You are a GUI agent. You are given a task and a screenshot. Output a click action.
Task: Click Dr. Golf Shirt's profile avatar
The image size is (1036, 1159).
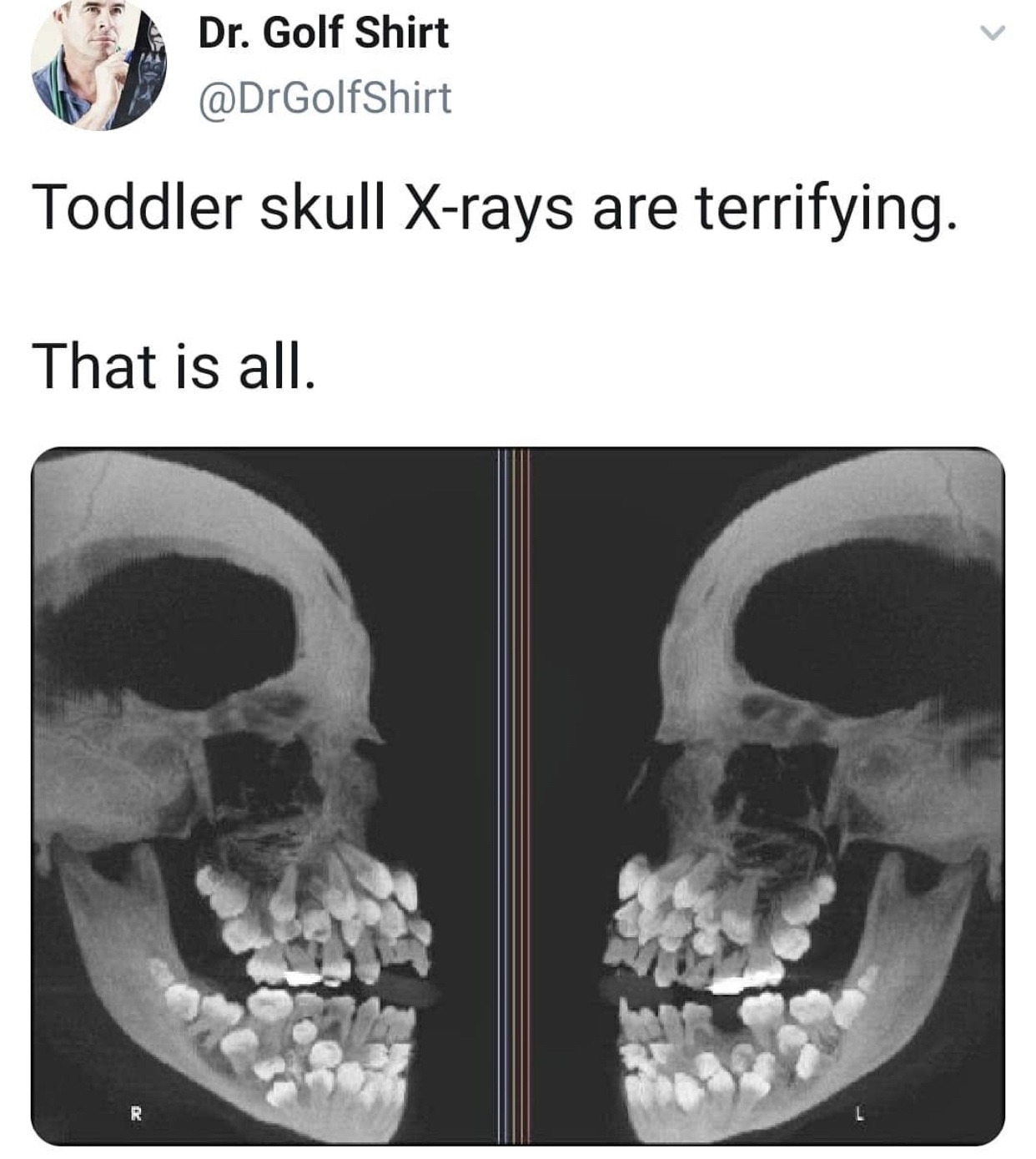click(98, 65)
